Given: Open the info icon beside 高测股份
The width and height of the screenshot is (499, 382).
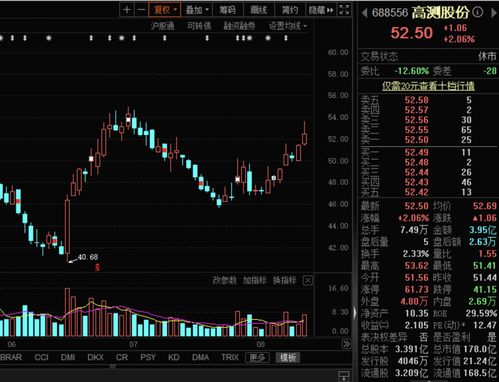Looking at the screenshot, I should [478, 12].
